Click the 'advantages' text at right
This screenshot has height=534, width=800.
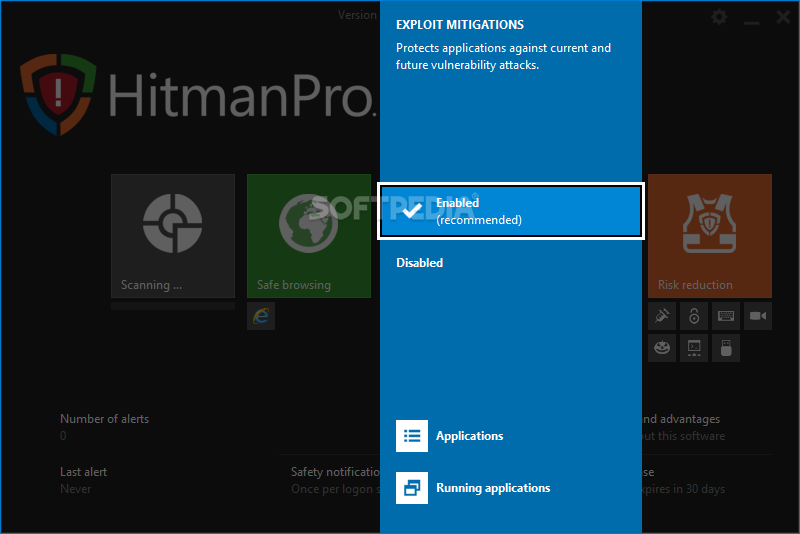point(690,419)
